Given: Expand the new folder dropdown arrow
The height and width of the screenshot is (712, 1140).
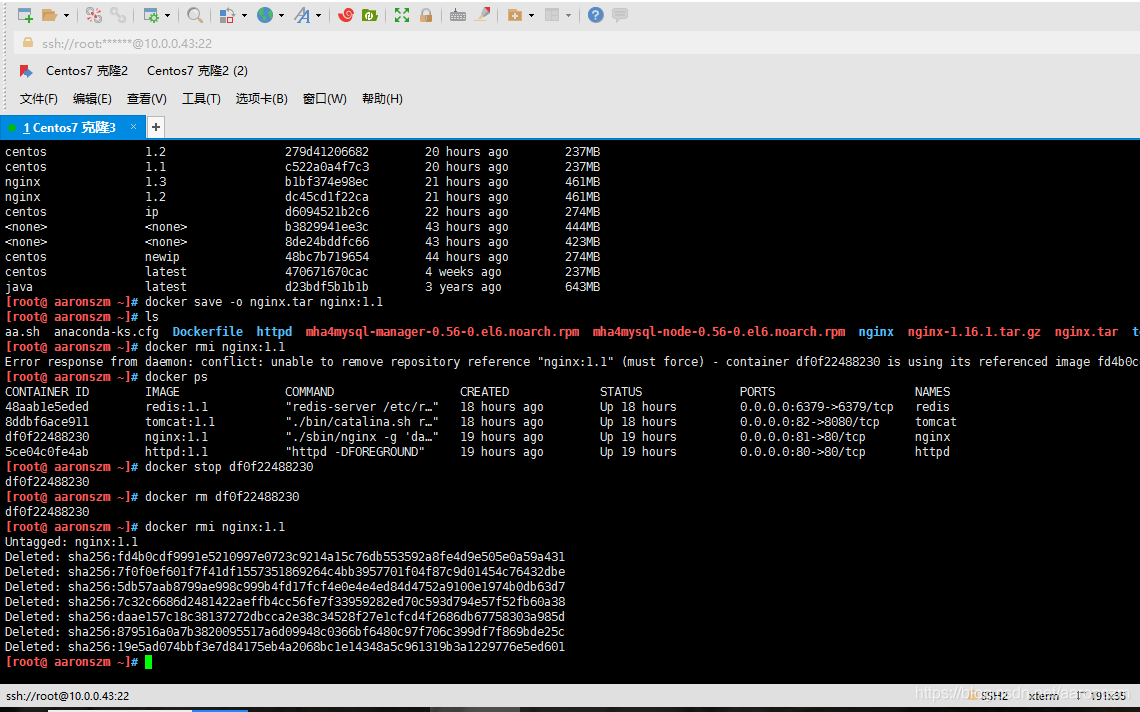Looking at the screenshot, I should tap(531, 15).
